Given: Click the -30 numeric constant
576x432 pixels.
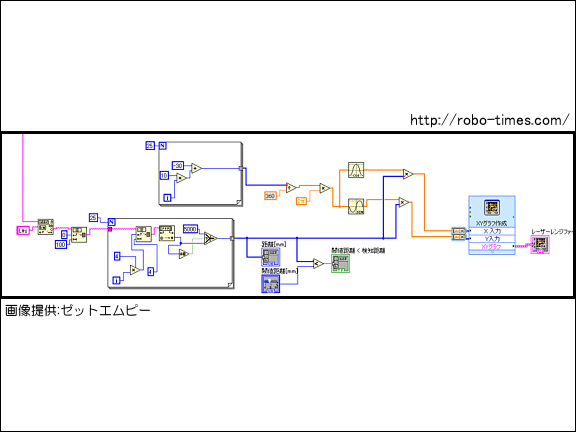Looking at the screenshot, I should (x=178, y=165).
